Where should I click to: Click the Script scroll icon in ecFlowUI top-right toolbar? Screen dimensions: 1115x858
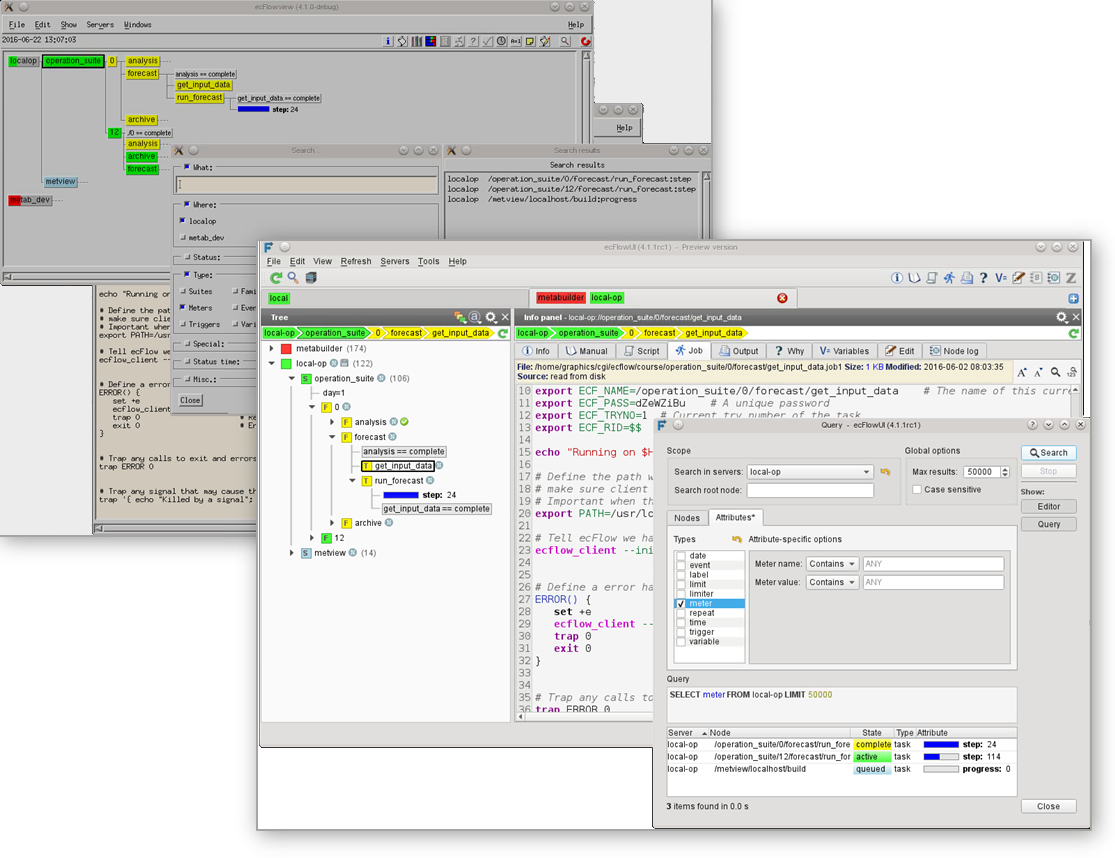932,278
